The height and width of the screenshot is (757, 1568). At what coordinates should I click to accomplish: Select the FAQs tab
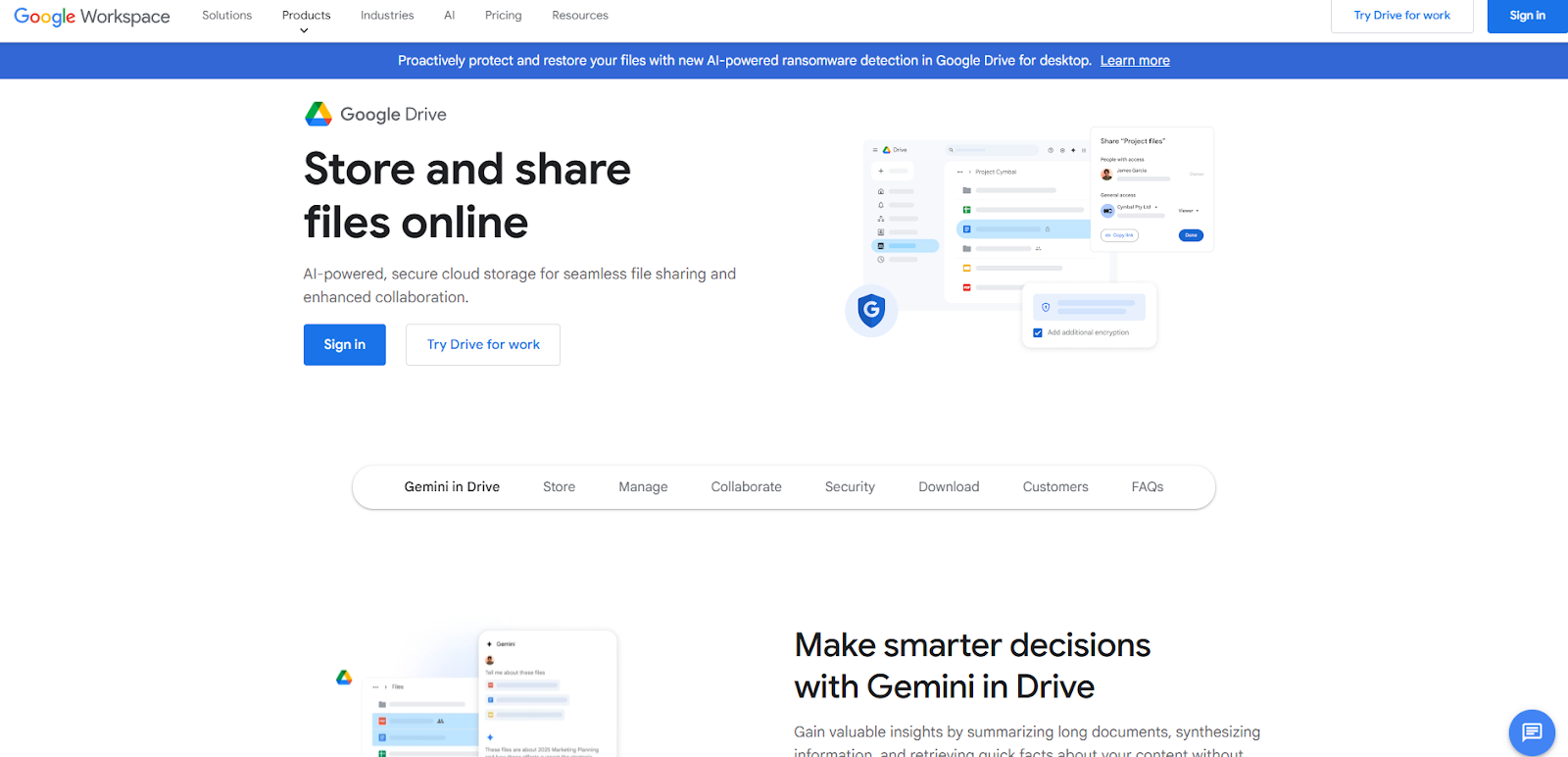coord(1148,487)
